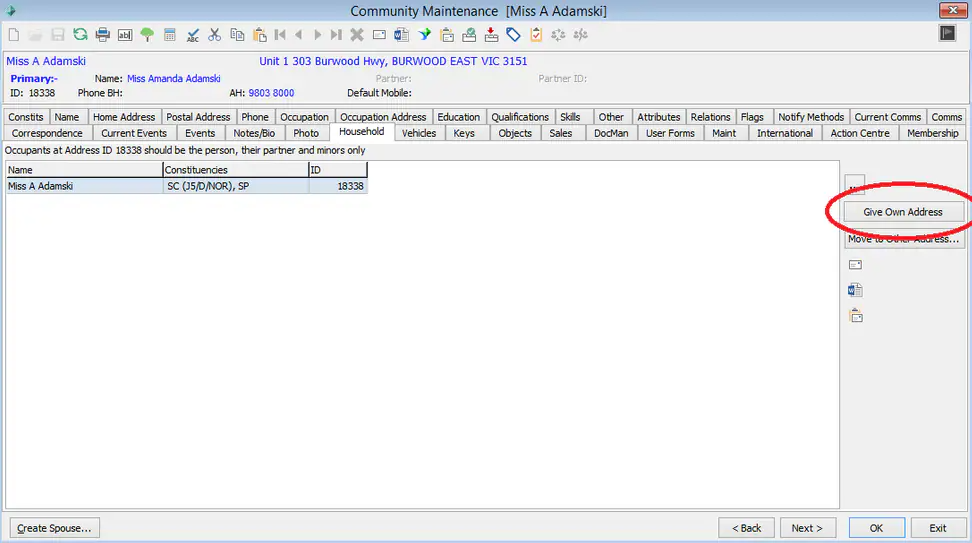Click the Constituencies column header
This screenshot has height=543, width=972.
[x=236, y=170]
